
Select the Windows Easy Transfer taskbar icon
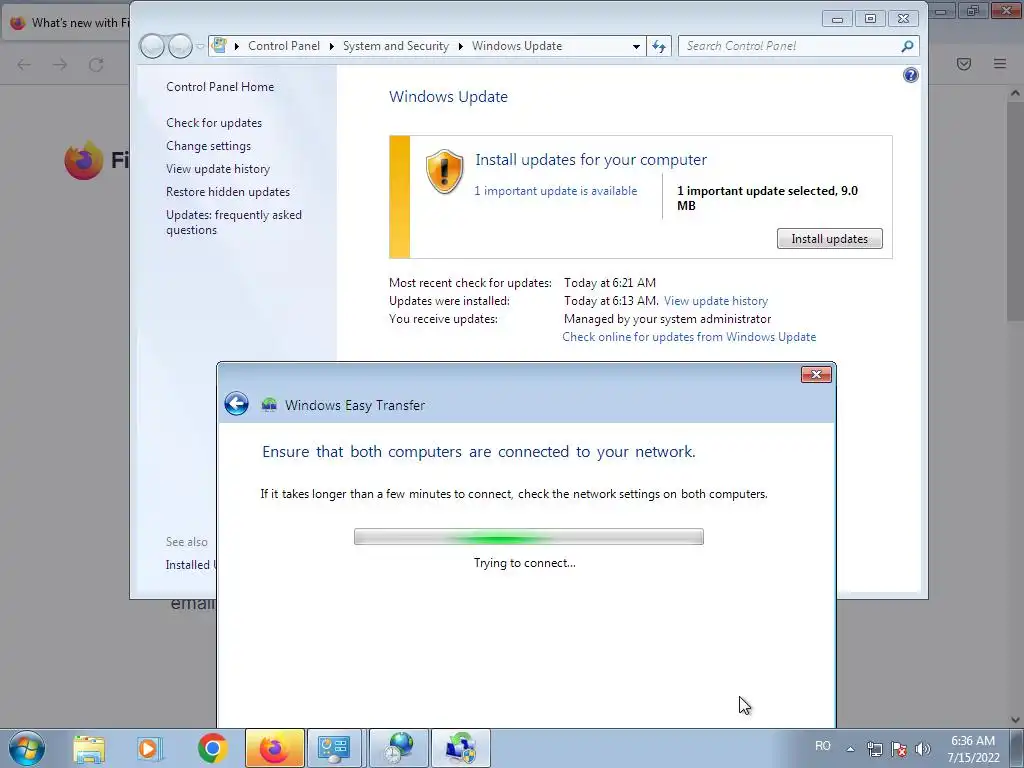[461, 748]
